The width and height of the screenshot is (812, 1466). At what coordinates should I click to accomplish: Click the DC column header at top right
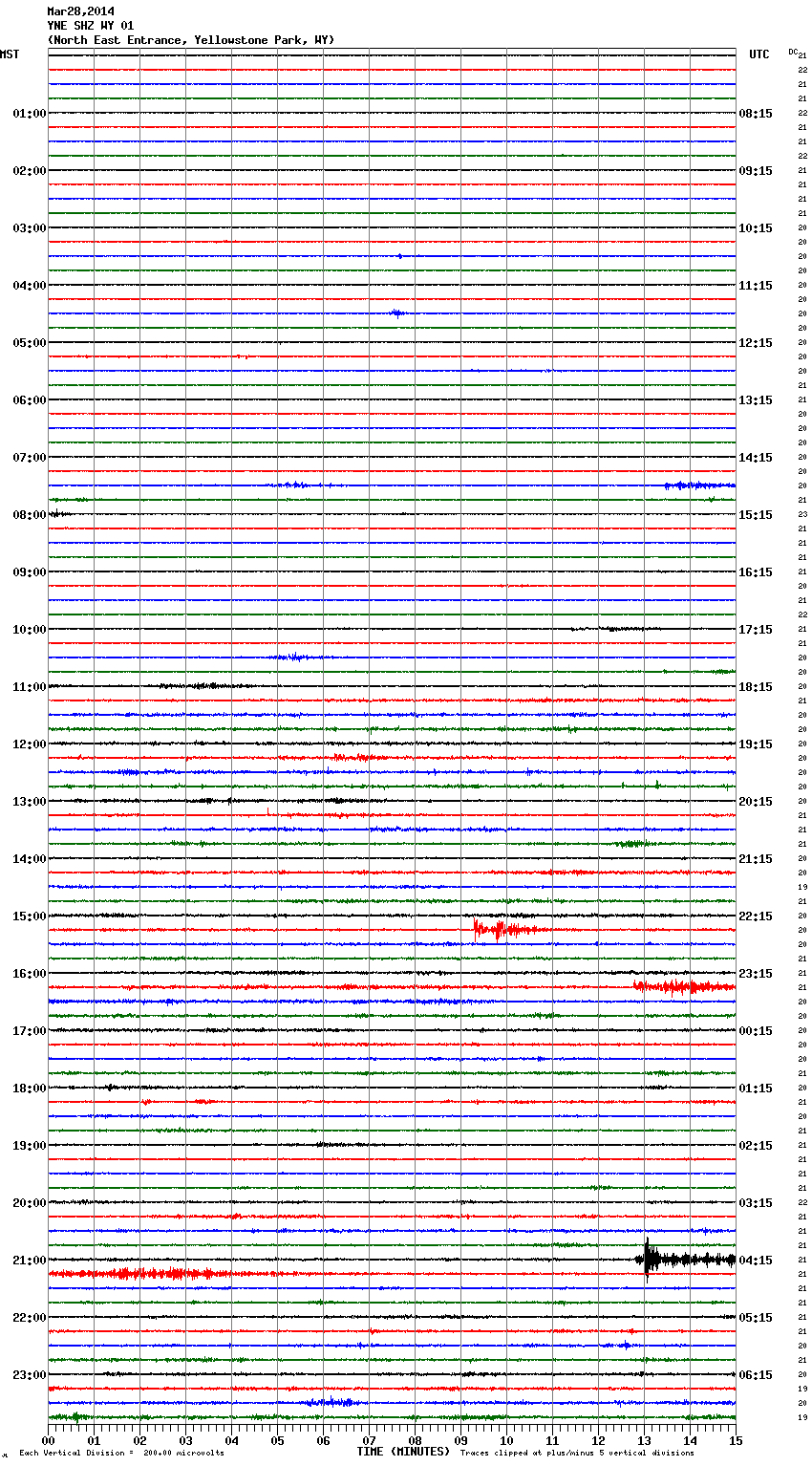793,52
